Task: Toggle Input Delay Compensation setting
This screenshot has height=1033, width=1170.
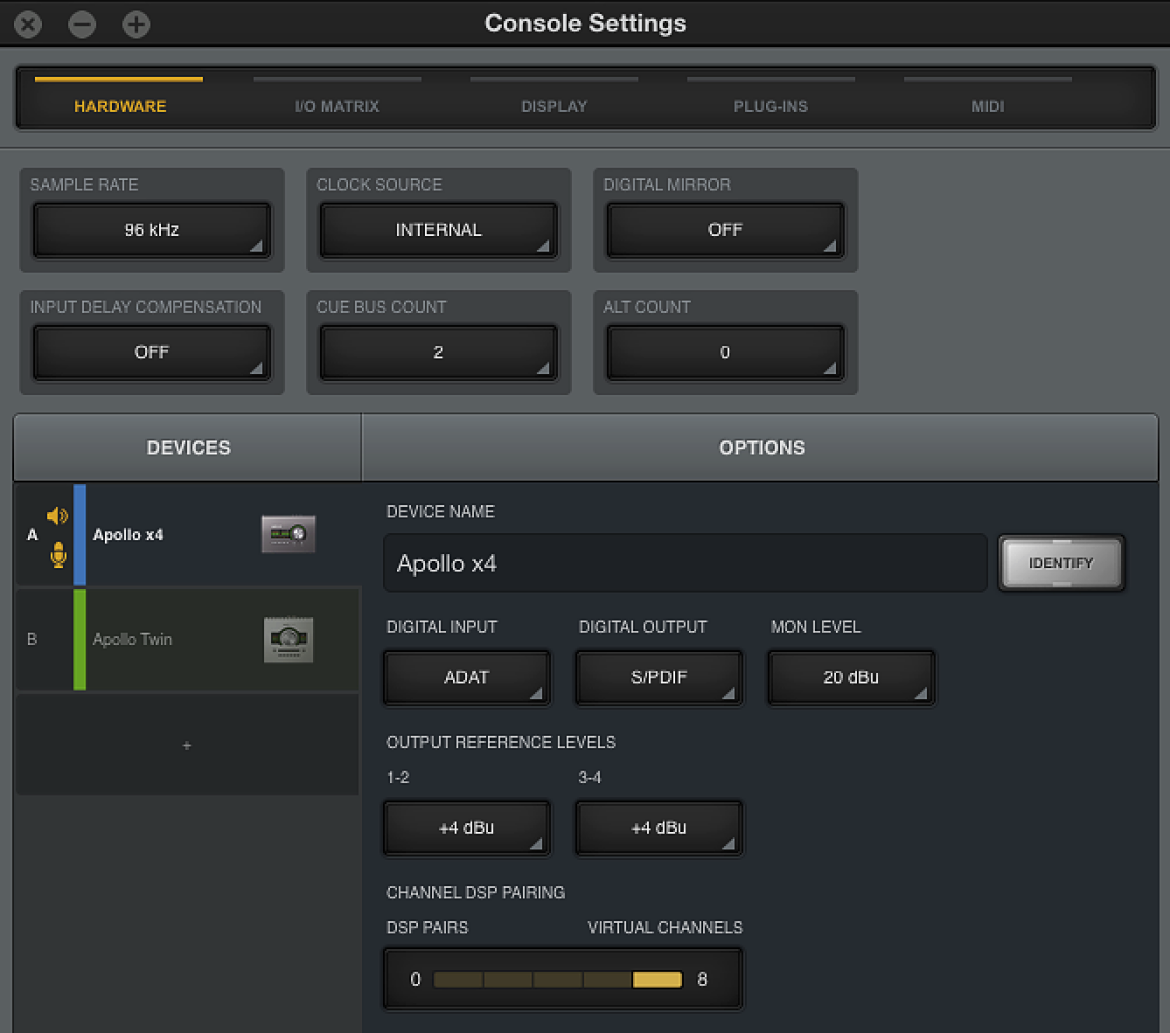Action: point(151,352)
